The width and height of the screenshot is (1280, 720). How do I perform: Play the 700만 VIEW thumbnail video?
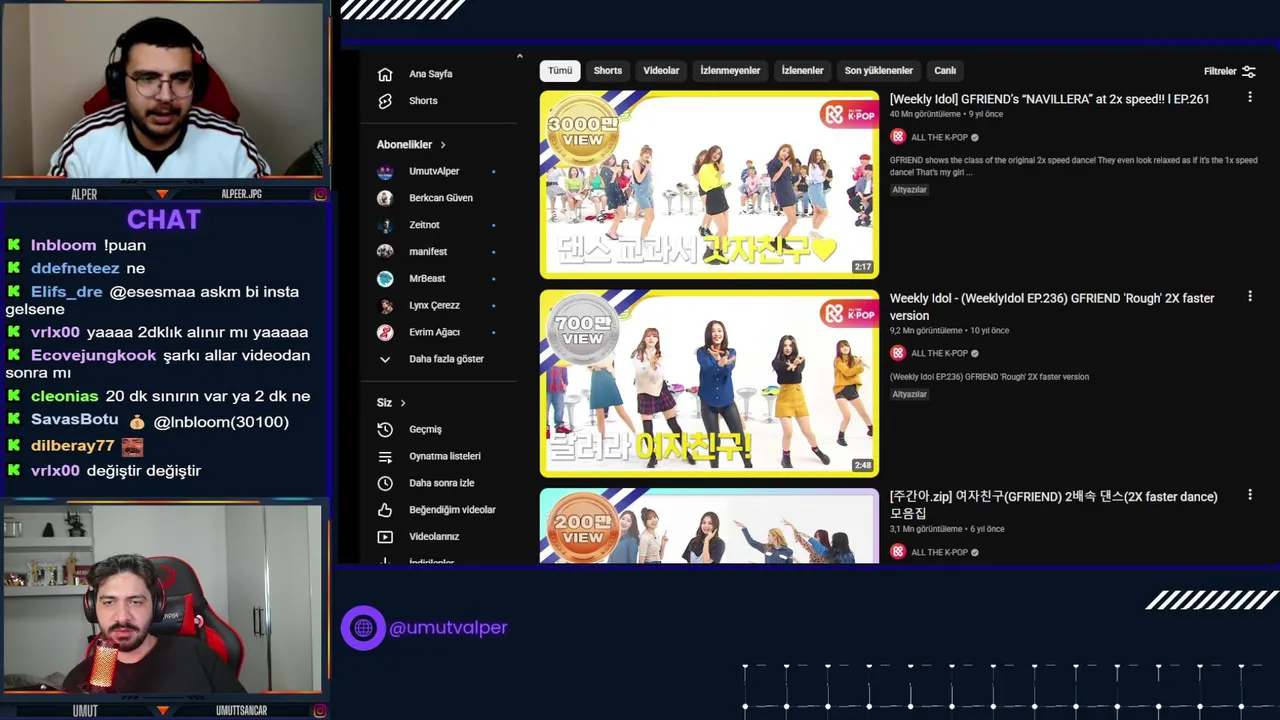709,383
